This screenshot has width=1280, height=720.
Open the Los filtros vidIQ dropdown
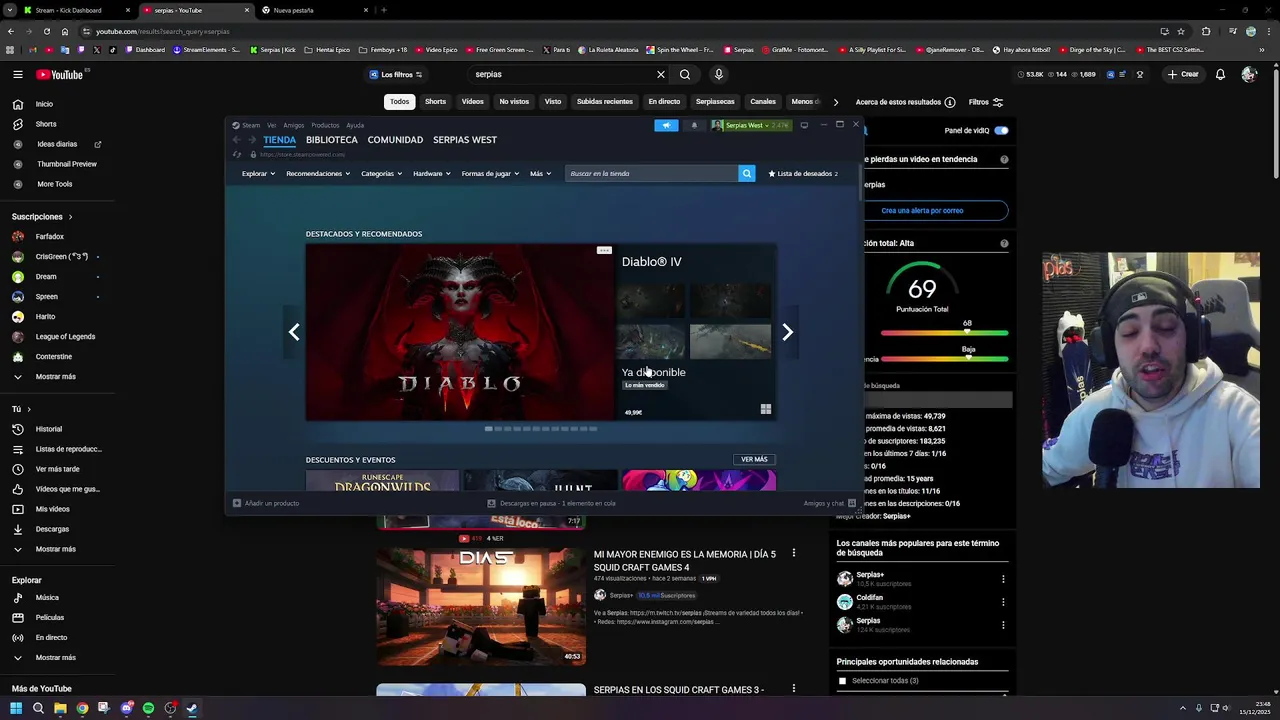pos(397,74)
